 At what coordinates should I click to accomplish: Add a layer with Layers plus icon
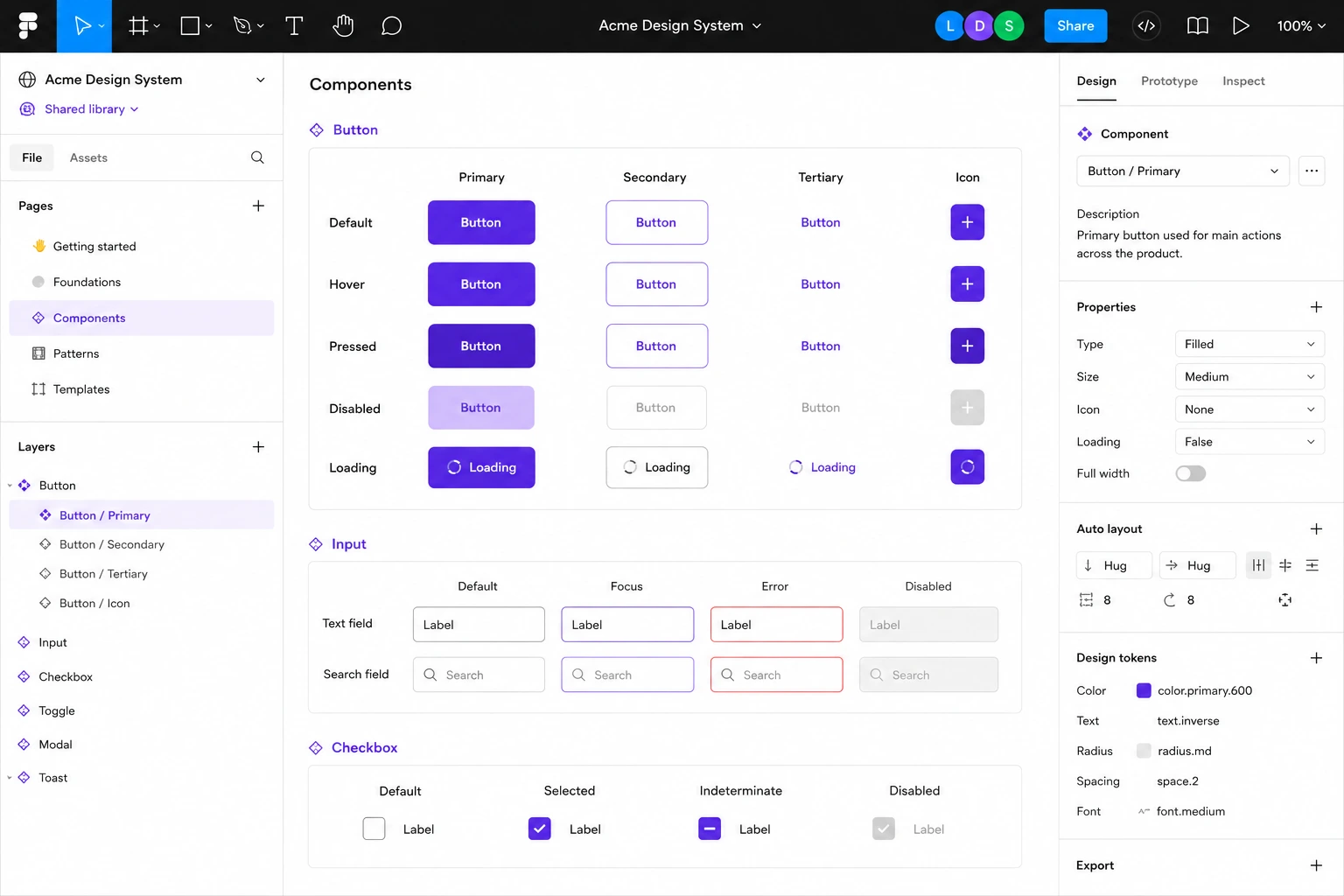click(x=258, y=447)
